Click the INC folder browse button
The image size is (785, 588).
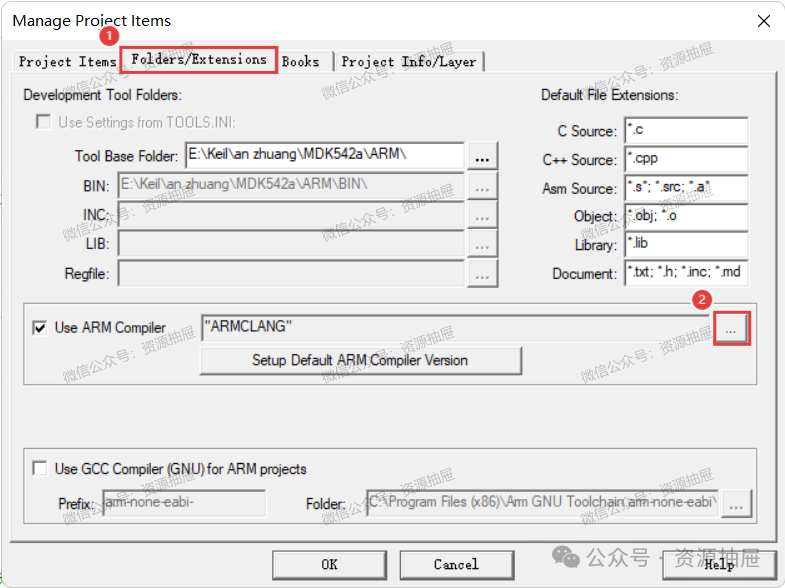coord(482,215)
